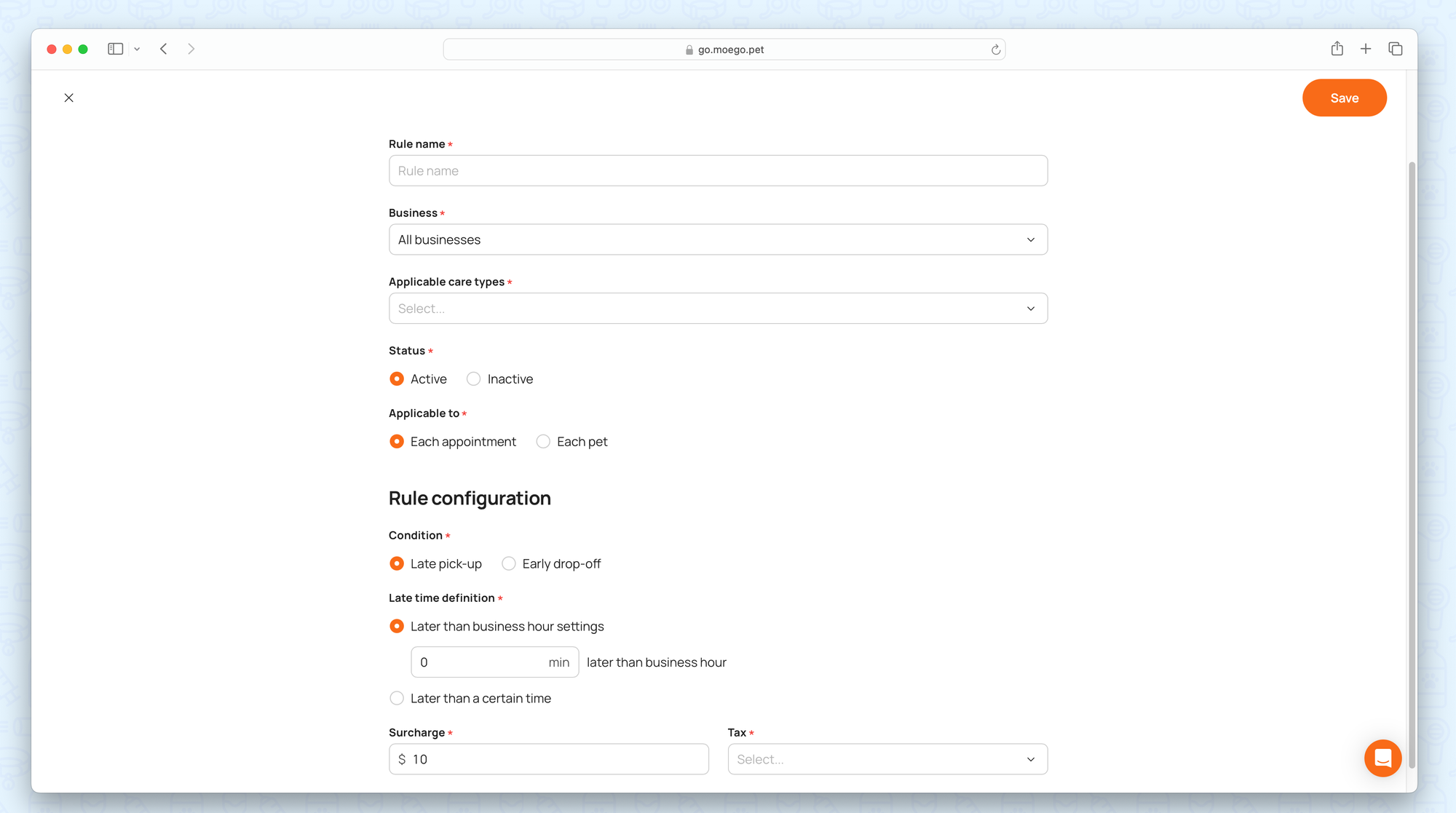The image size is (1456, 813).
Task: Pick Later than a certain time option
Action: [397, 699]
